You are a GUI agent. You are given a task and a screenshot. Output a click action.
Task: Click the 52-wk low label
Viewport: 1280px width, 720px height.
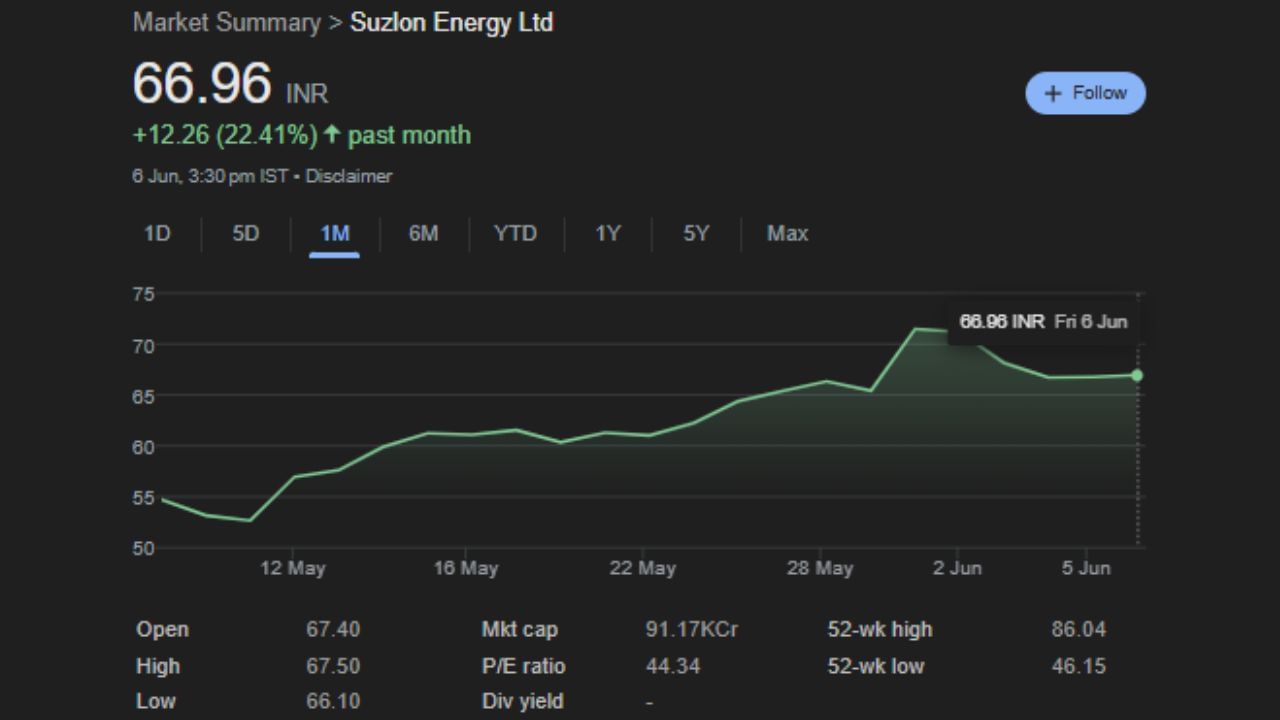(x=876, y=666)
